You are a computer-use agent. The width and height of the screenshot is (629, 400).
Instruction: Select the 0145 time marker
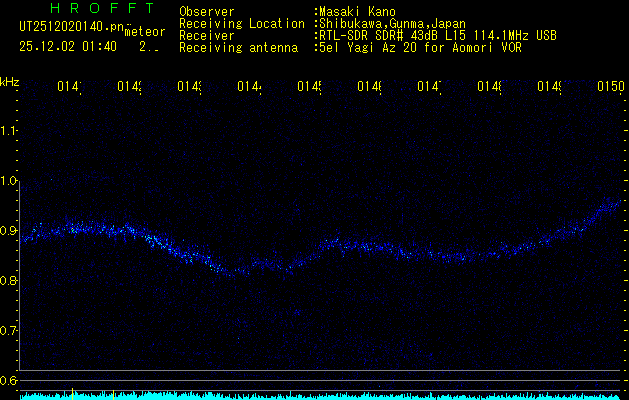pos(310,88)
